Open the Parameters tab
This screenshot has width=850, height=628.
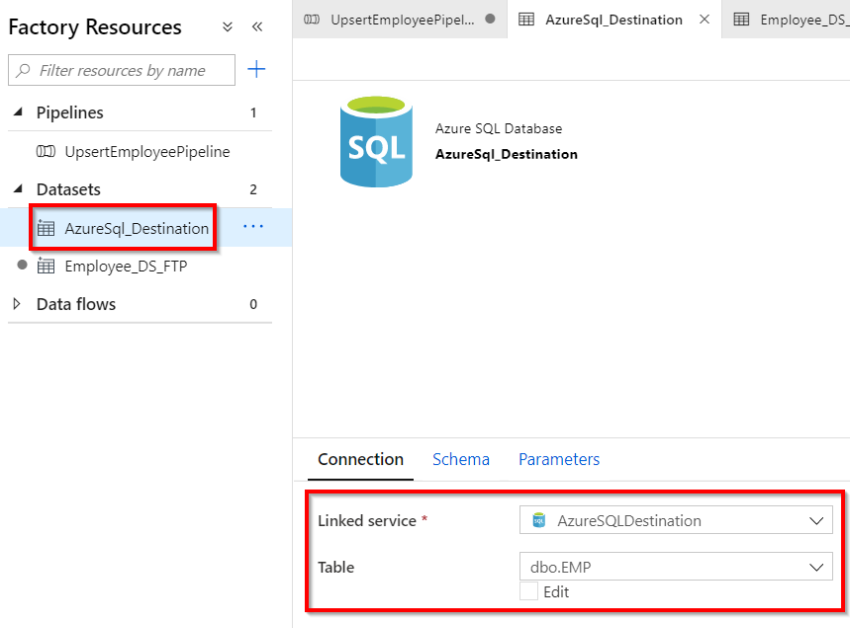(x=559, y=459)
